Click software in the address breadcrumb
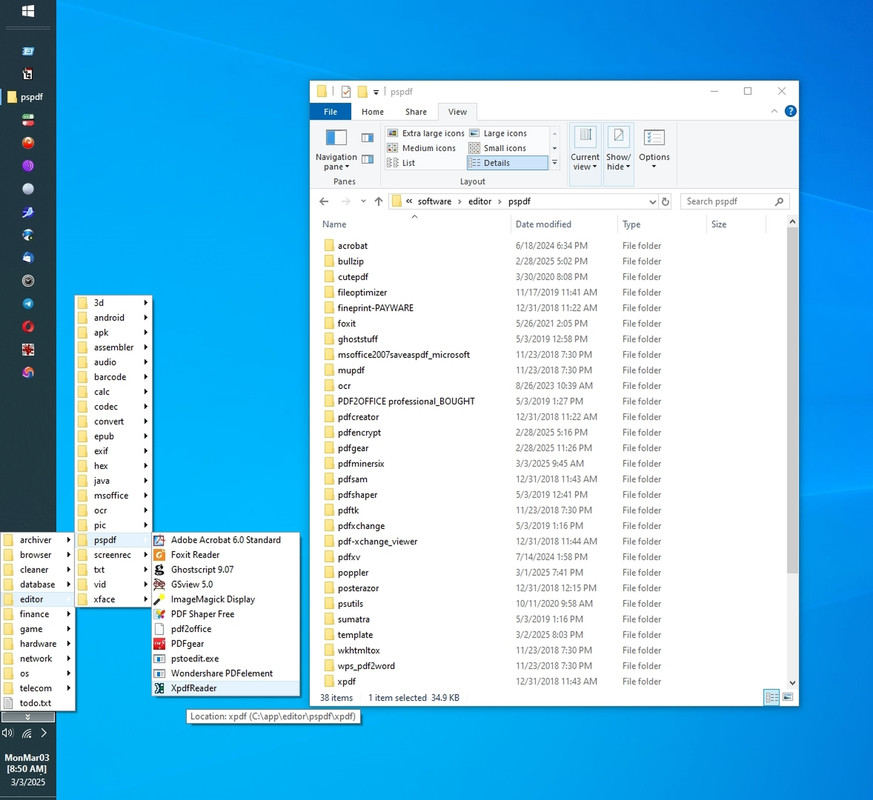 [434, 202]
